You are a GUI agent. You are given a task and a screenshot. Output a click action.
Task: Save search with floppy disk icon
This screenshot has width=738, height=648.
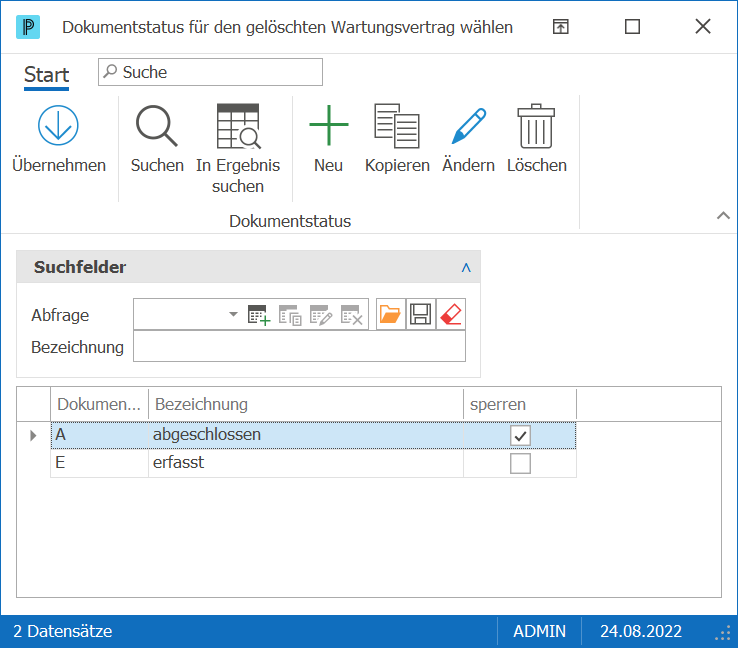tap(420, 314)
